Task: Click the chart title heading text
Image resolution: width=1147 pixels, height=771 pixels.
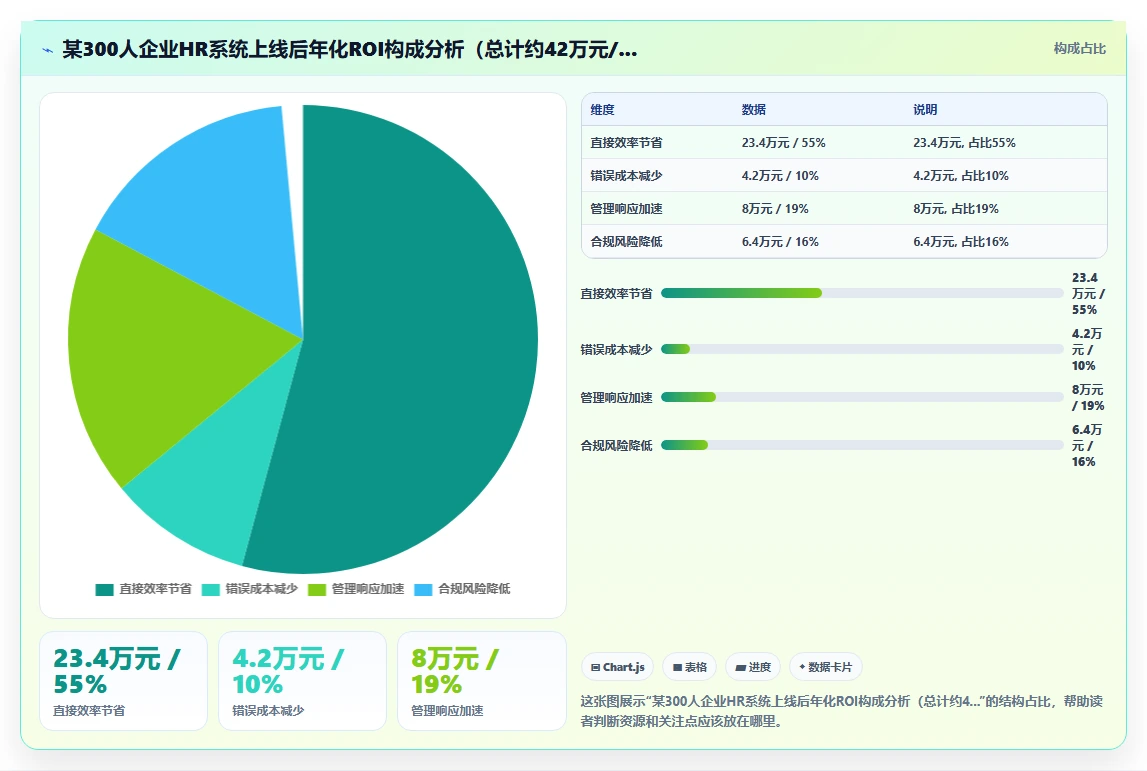Action: pos(350,50)
